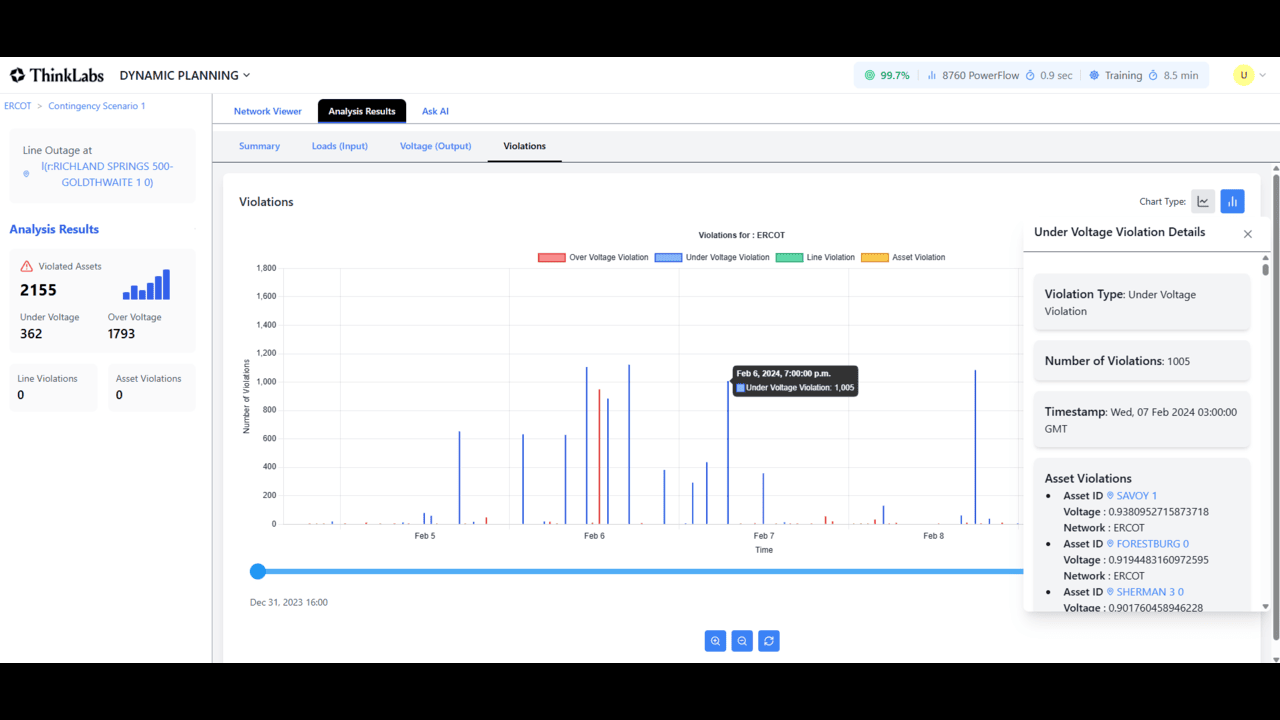Click the red Feb 6 over voltage bar
This screenshot has width=1280, height=720.
click(599, 457)
